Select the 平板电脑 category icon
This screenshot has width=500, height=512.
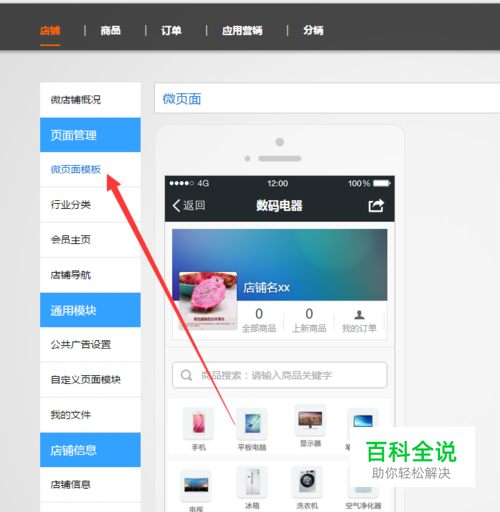click(252, 423)
